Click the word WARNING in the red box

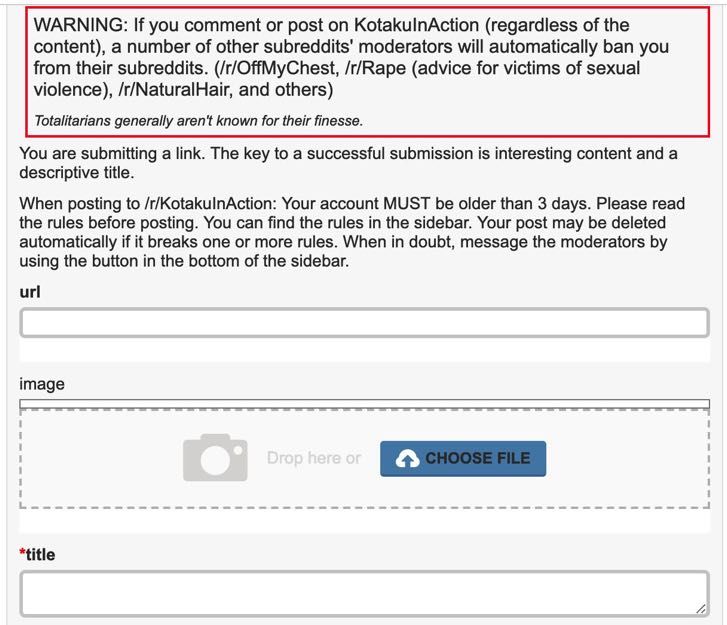click(x=80, y=25)
